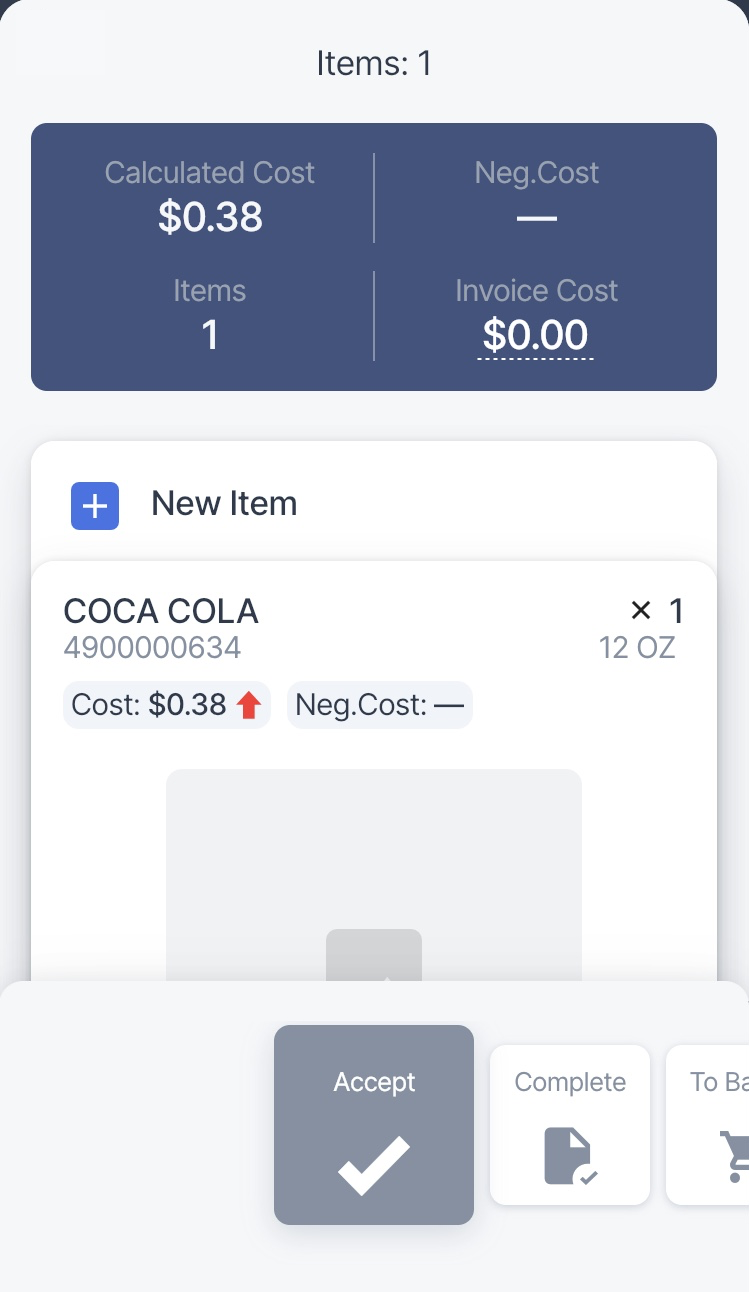The image size is (749, 1292).
Task: Click the Complete document icon
Action: point(569,1156)
